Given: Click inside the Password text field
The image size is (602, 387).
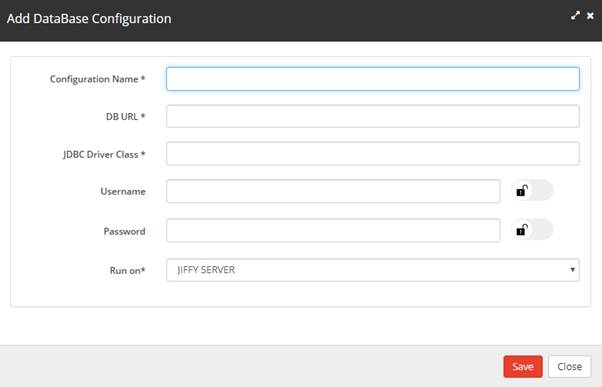Looking at the screenshot, I should [333, 230].
